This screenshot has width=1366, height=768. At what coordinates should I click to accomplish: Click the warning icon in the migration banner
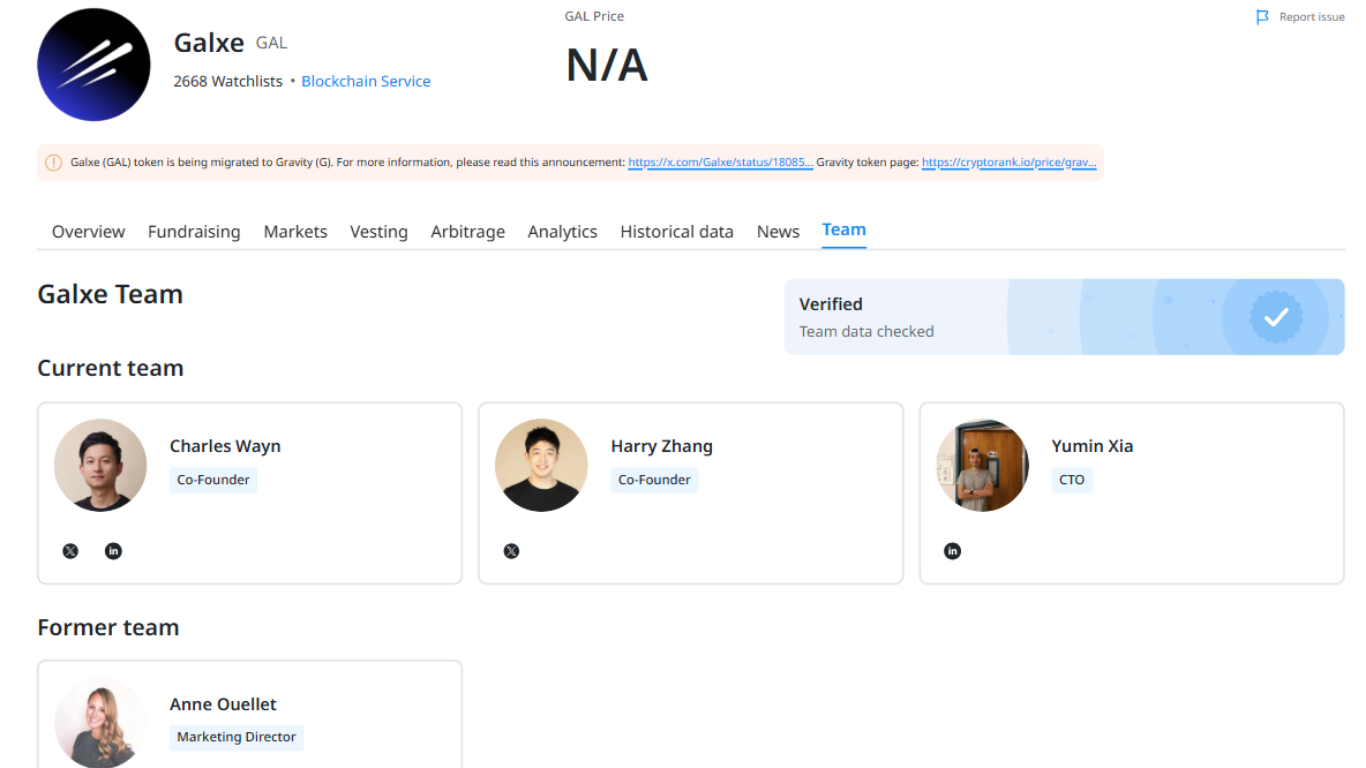pyautogui.click(x=53, y=161)
